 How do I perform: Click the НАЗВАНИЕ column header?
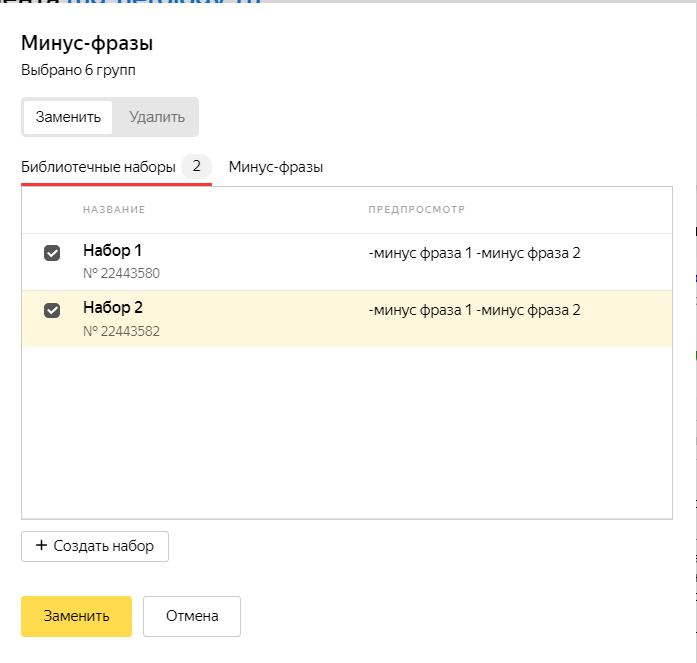(x=114, y=209)
